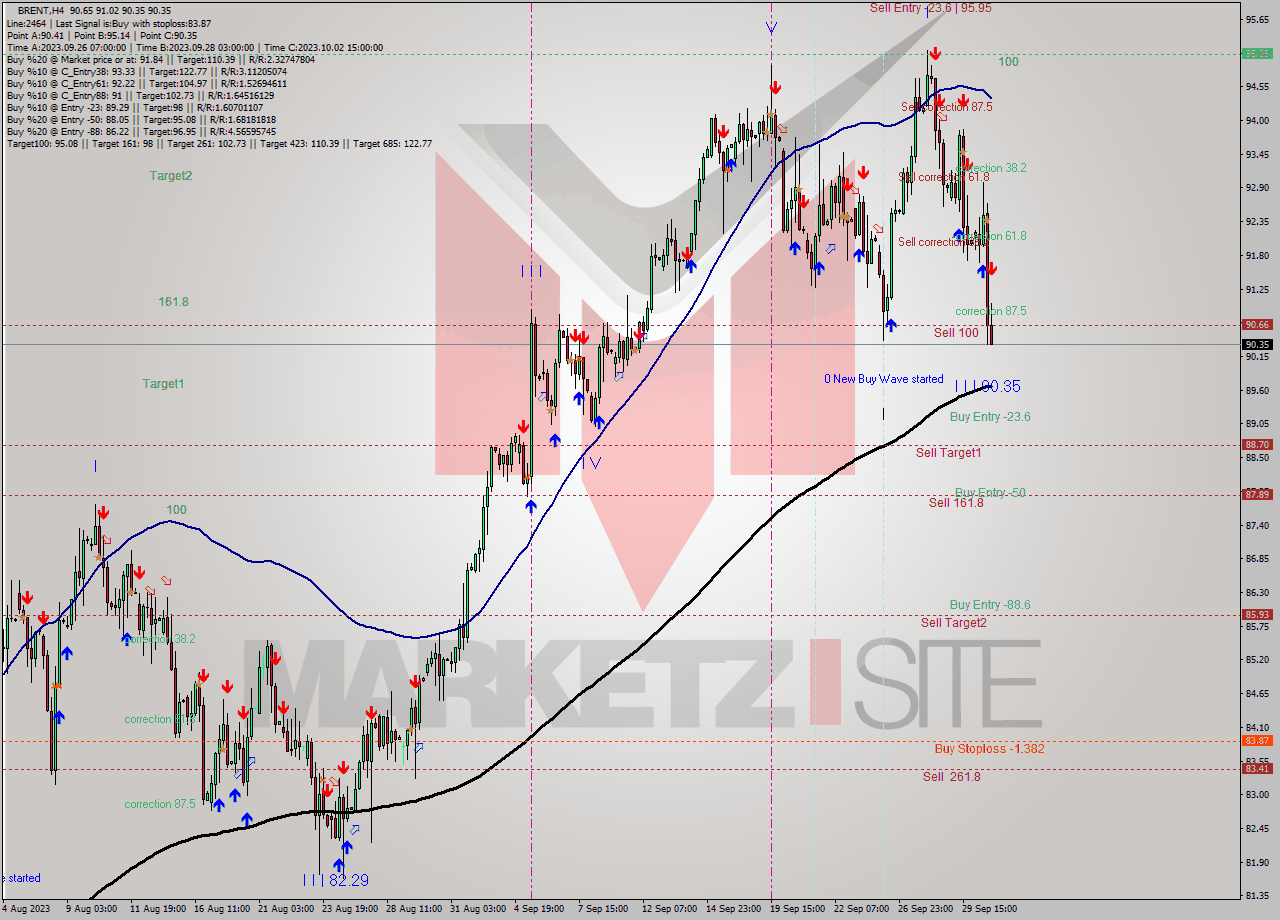
Task: Click the 94.00 price axis value
Action: click(1257, 121)
